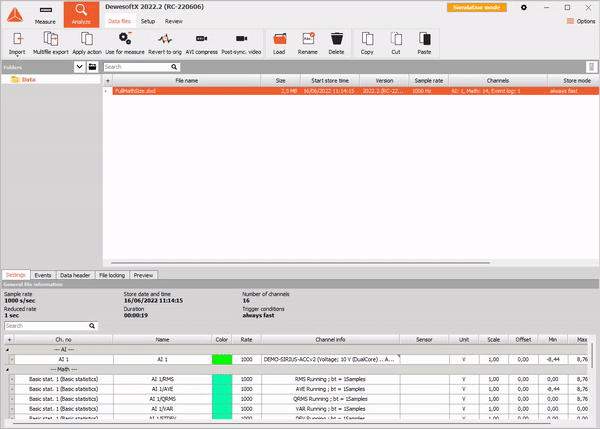Expand the Folders dropdown arrow
Image resolution: width=600 pixels, height=429 pixels.
[79, 67]
